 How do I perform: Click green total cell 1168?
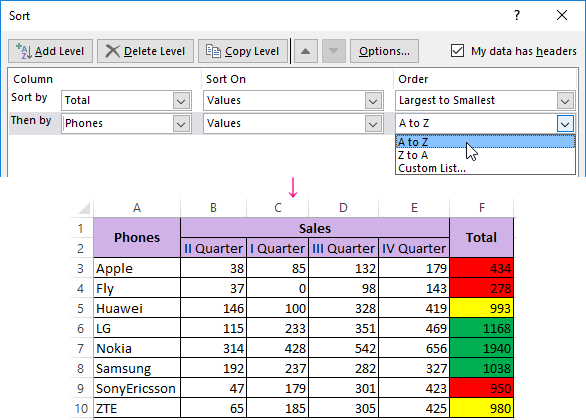click(481, 328)
